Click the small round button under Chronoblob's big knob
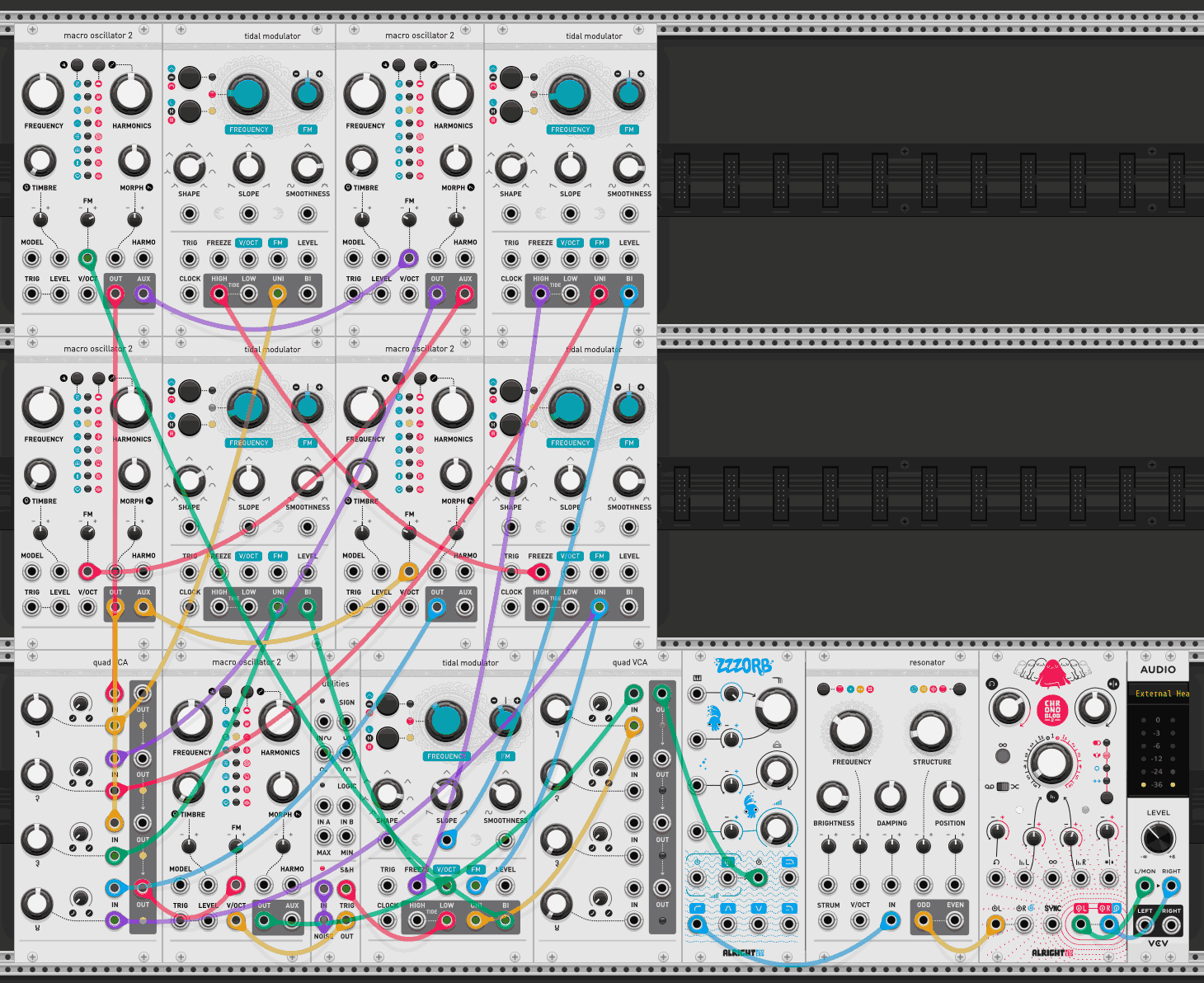This screenshot has height=983, width=1204. 1052,797
